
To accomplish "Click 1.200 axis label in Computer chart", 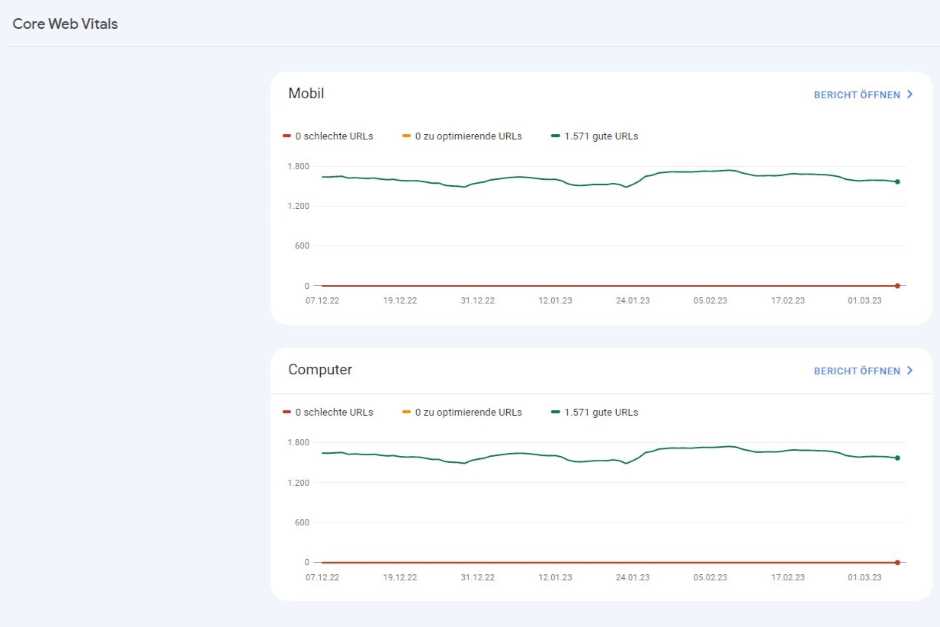I will click(299, 483).
